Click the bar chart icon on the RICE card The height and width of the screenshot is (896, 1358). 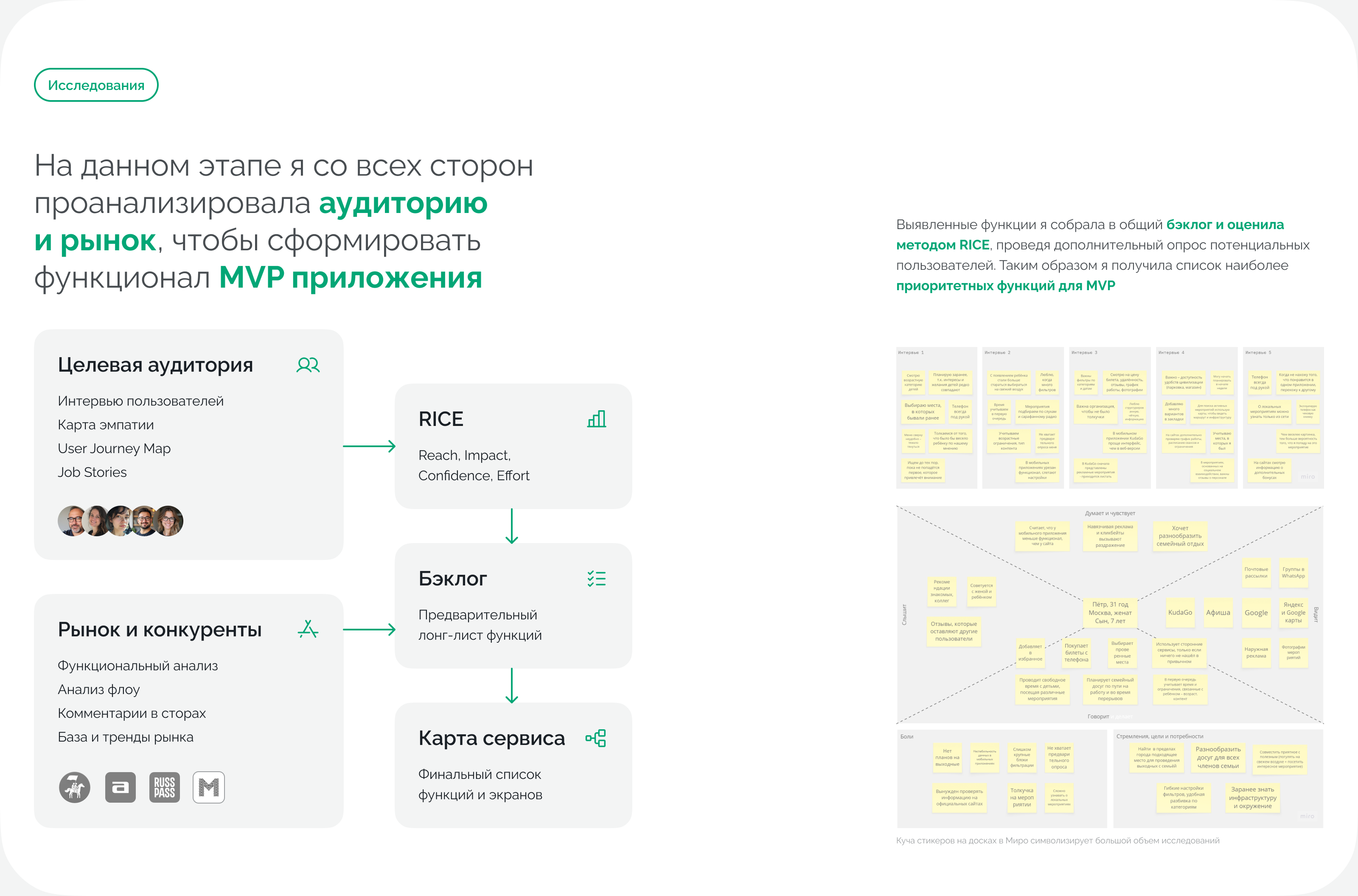point(597,419)
